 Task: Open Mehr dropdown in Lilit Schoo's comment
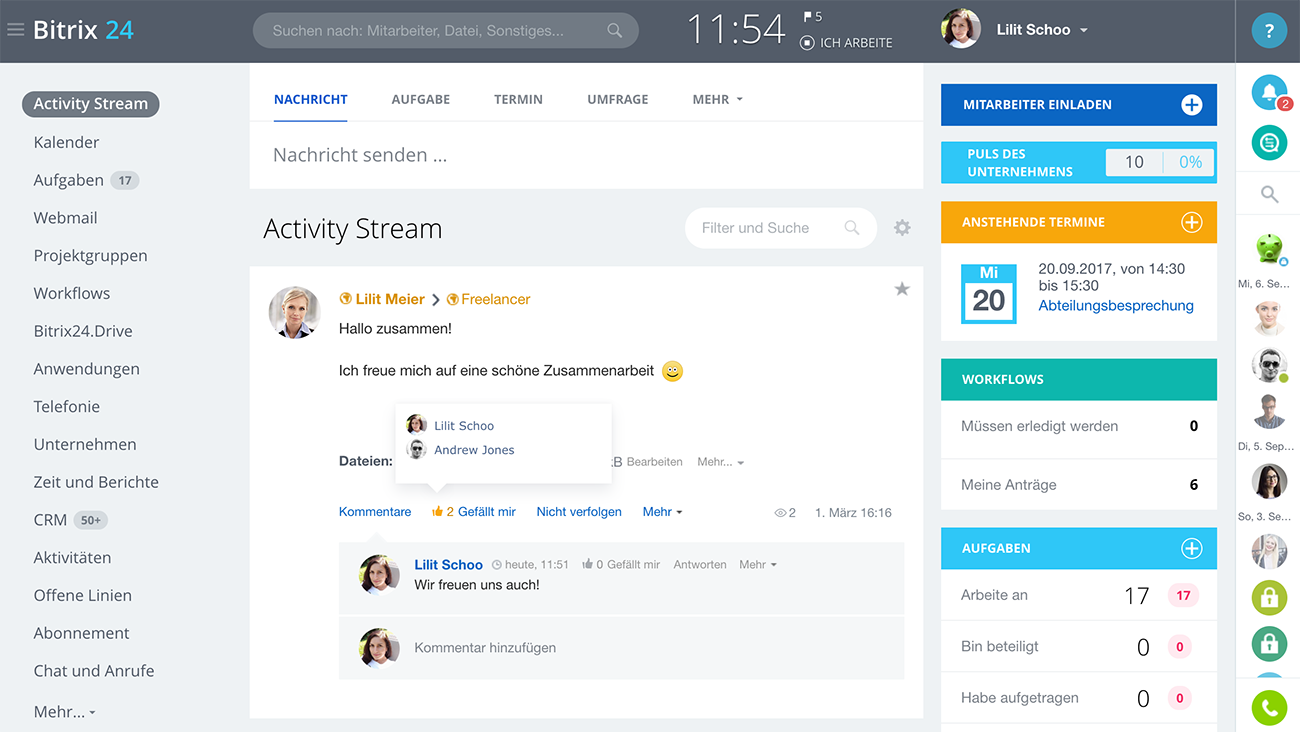(x=758, y=564)
